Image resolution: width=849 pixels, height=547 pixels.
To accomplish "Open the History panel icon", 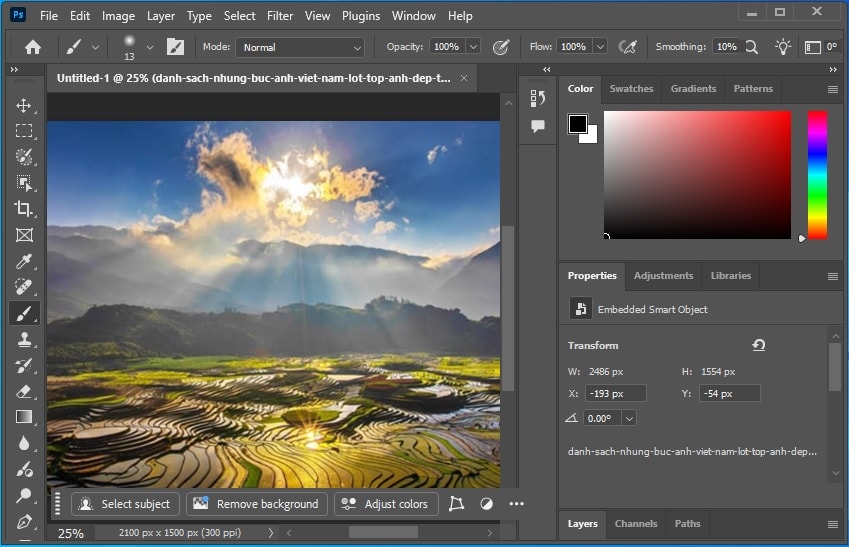I will click(x=538, y=98).
